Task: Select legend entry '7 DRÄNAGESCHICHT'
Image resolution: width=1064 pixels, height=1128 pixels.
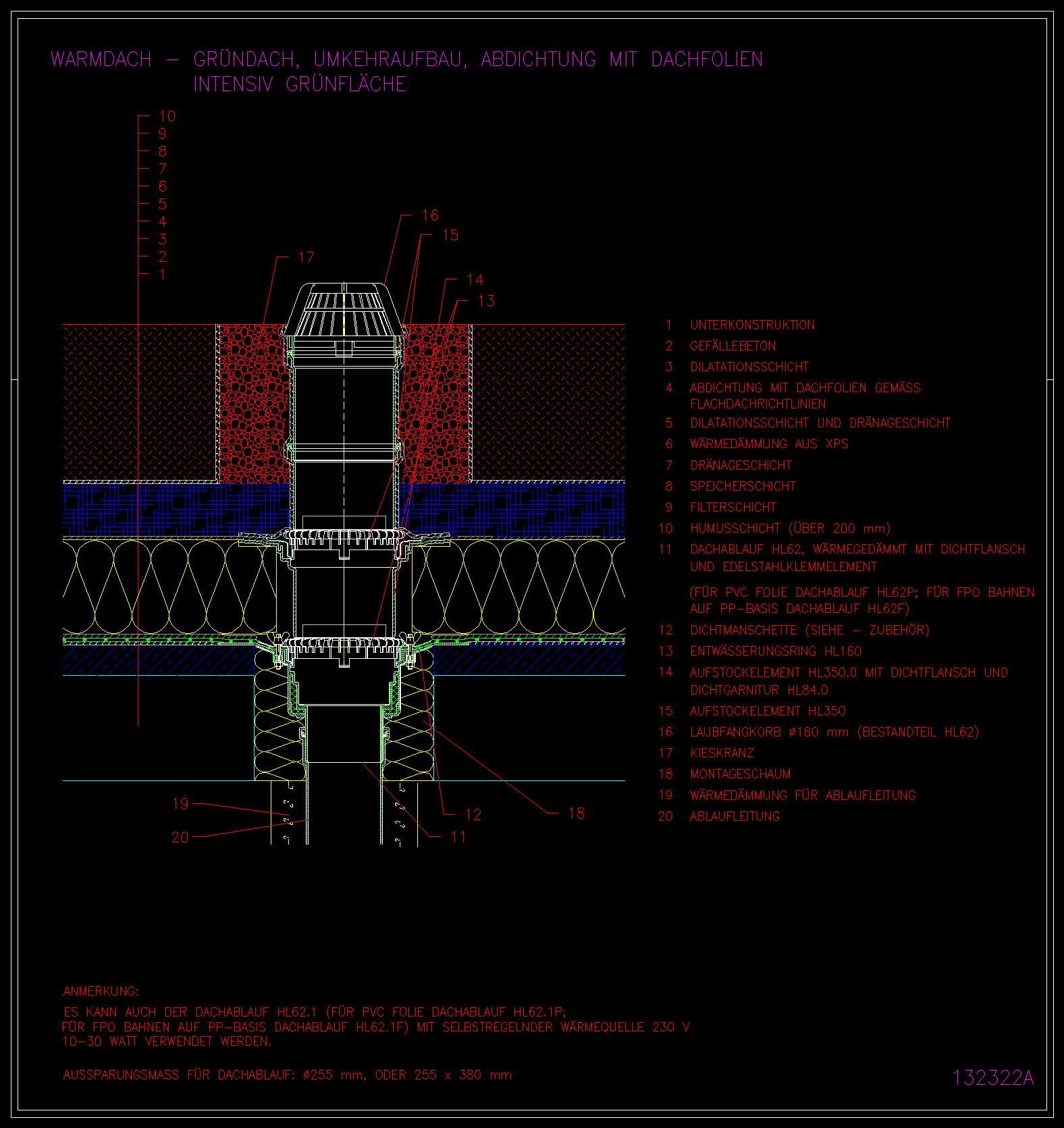Action: point(728,465)
